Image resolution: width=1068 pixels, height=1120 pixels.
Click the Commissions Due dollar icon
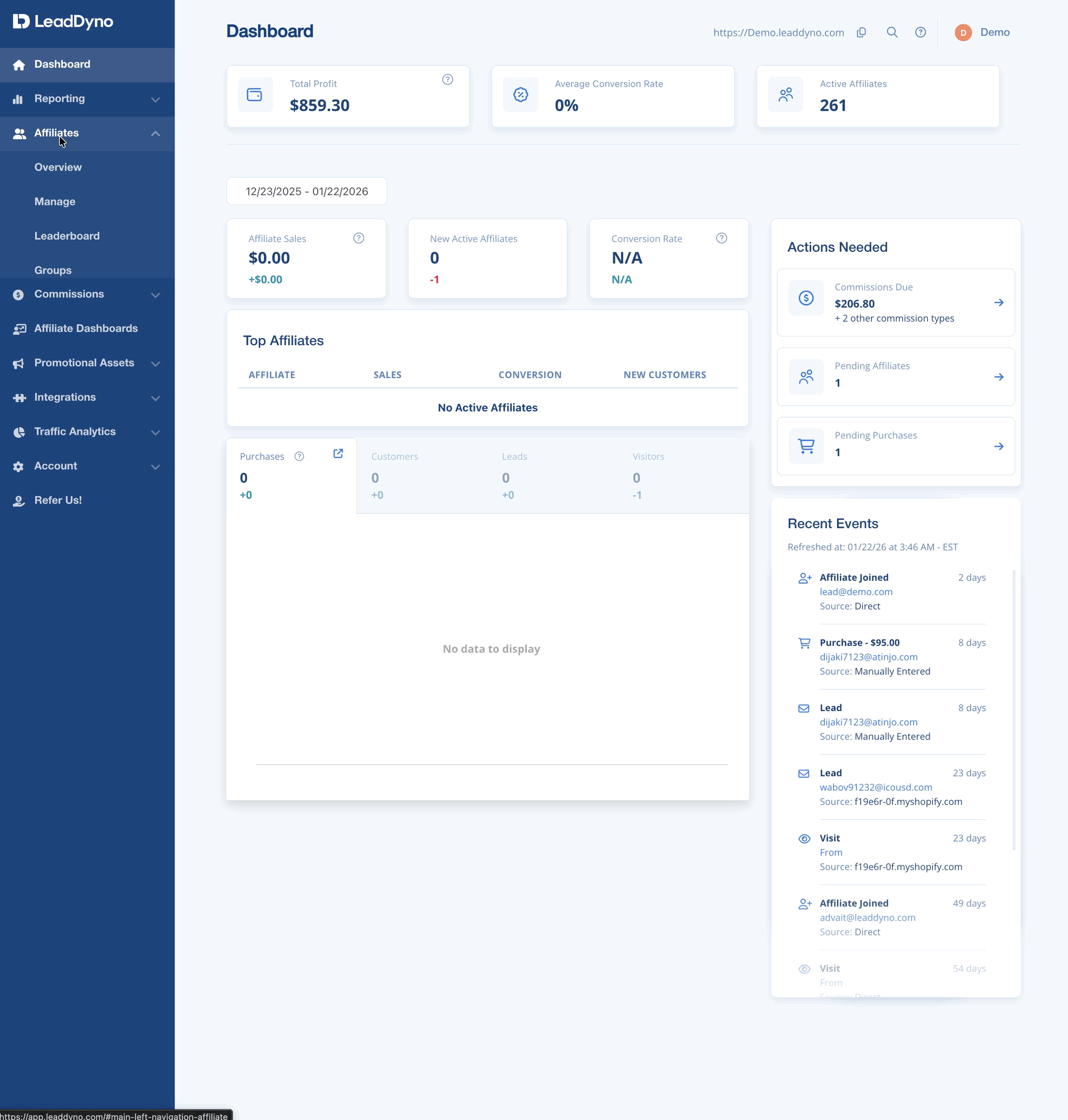[806, 297]
